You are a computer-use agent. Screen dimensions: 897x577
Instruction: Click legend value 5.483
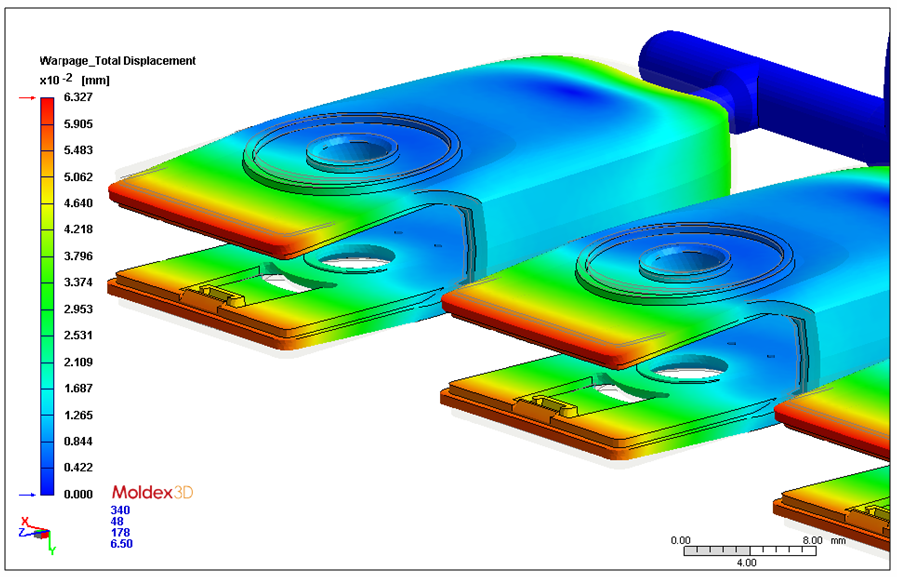point(78,150)
